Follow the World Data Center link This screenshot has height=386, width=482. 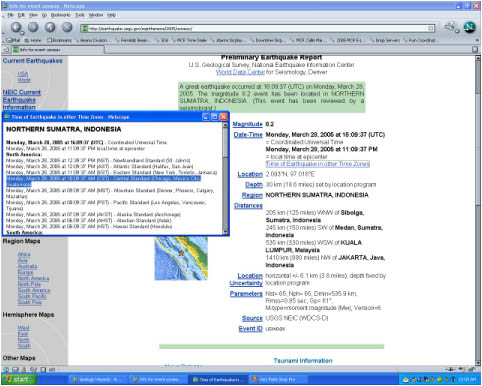click(x=240, y=72)
